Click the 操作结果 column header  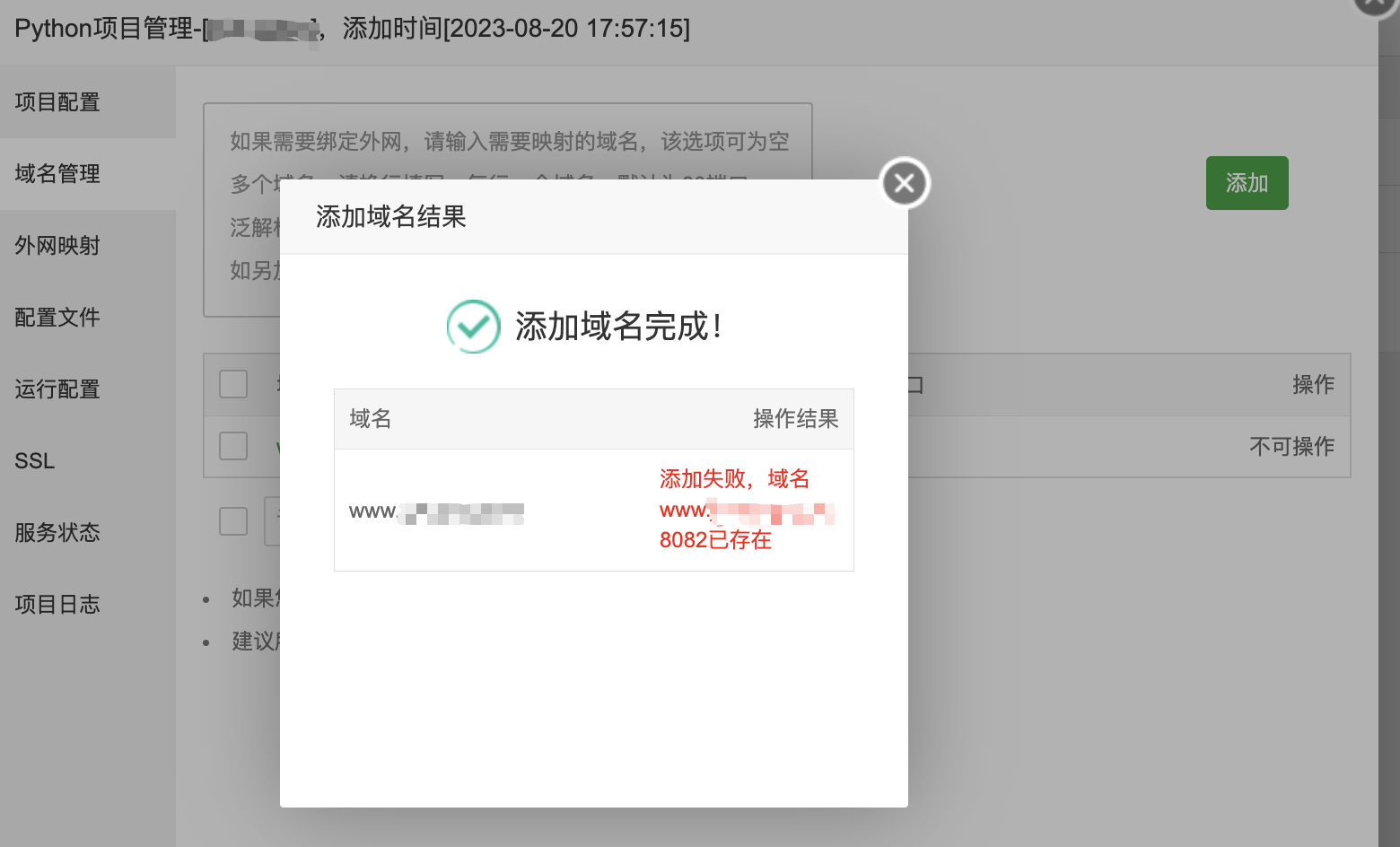click(x=796, y=419)
